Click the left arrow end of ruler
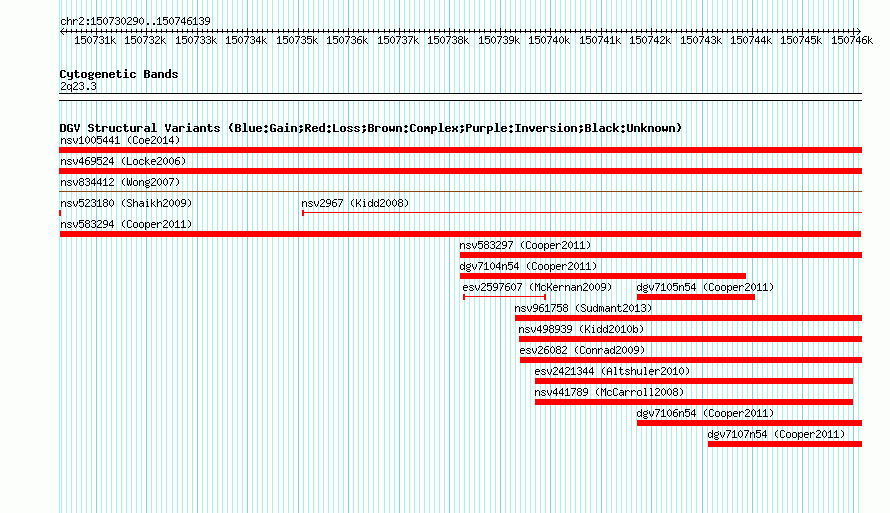 62,31
